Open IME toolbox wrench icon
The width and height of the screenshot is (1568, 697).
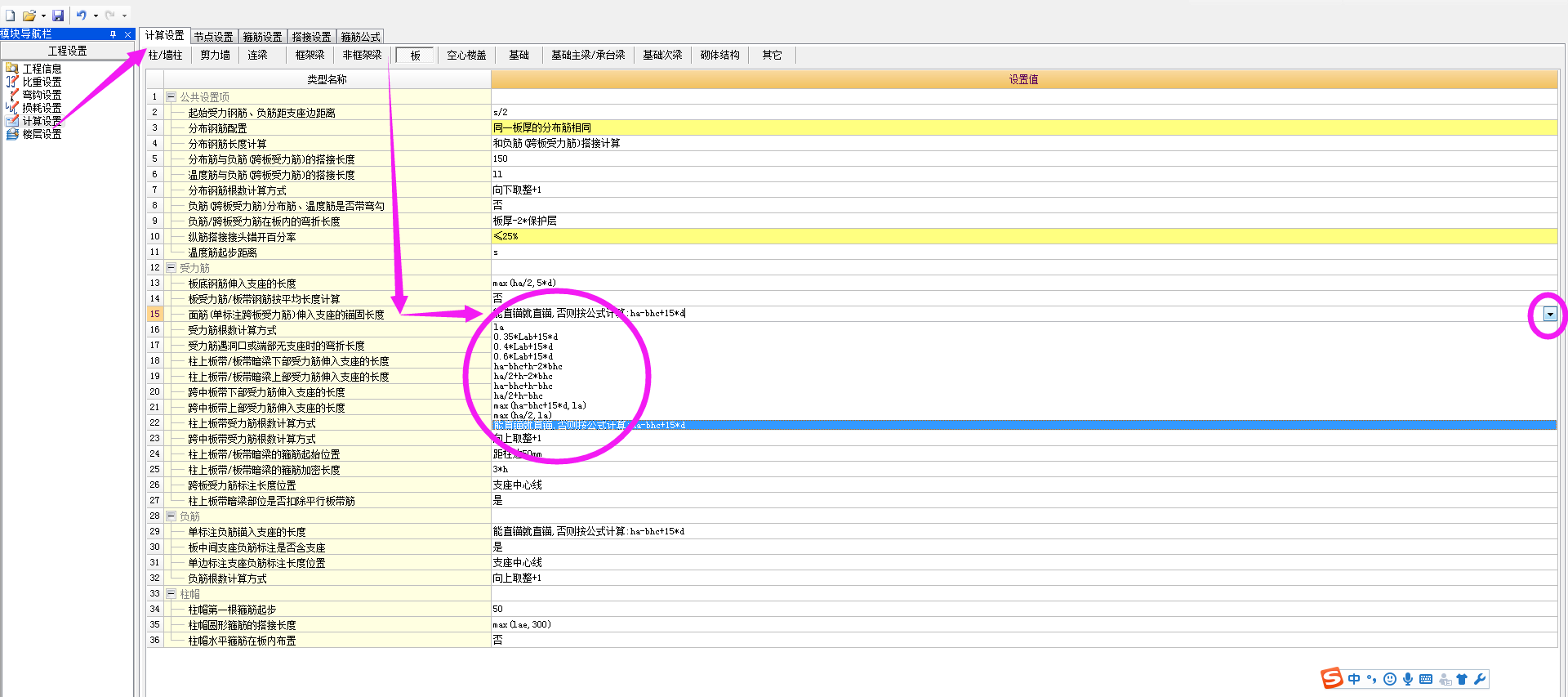coord(1480,679)
